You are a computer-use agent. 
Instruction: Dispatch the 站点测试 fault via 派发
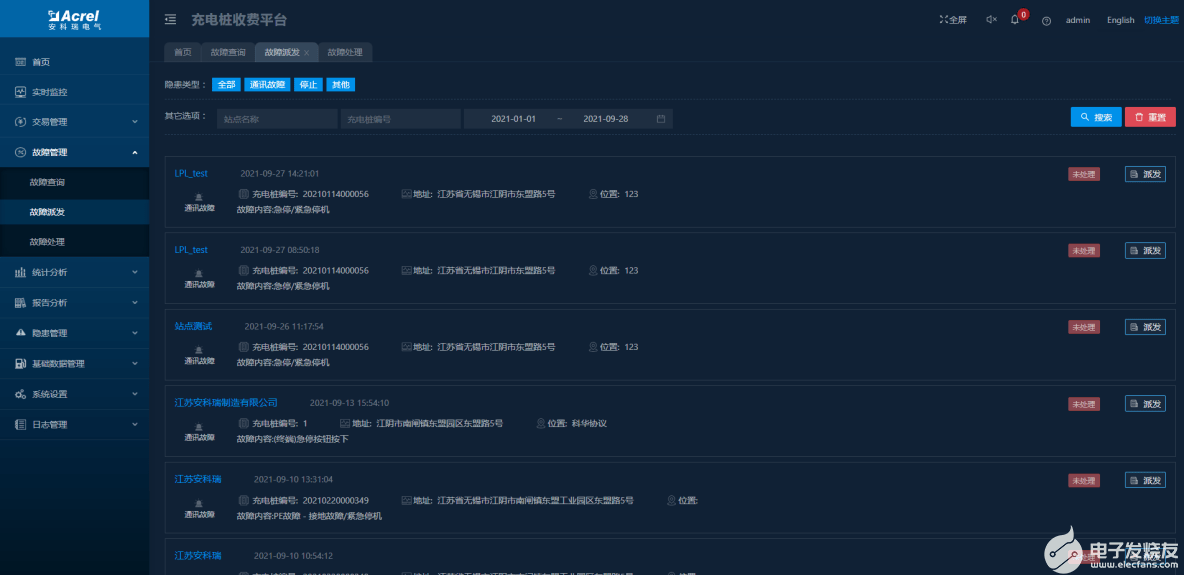click(x=1145, y=327)
